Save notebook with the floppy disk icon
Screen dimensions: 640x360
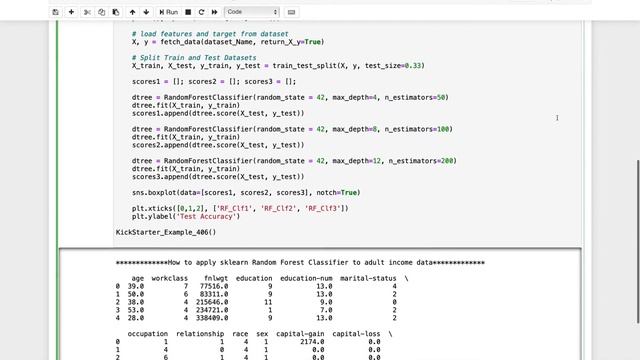(56, 12)
